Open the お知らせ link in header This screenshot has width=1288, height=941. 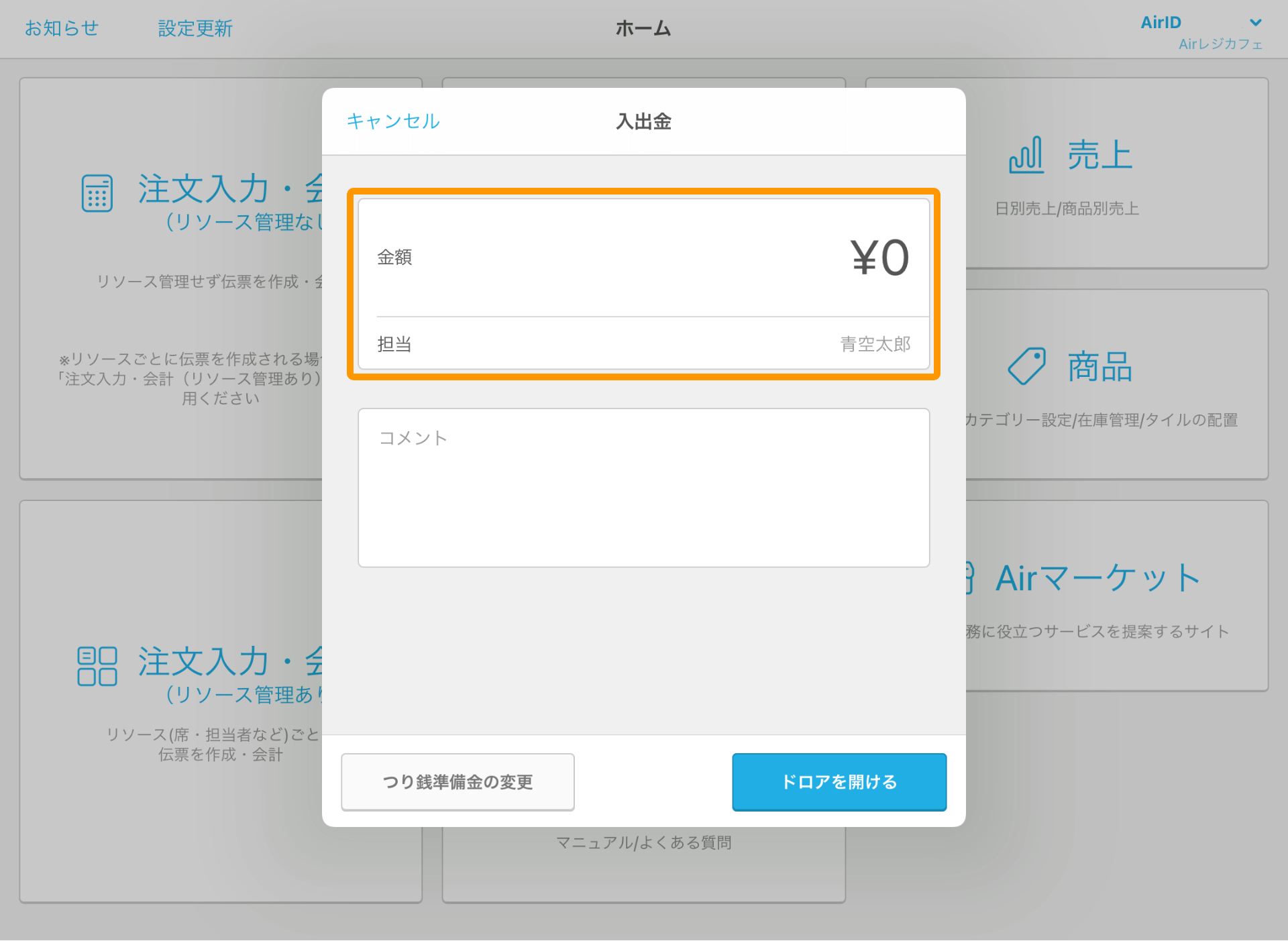(x=62, y=28)
